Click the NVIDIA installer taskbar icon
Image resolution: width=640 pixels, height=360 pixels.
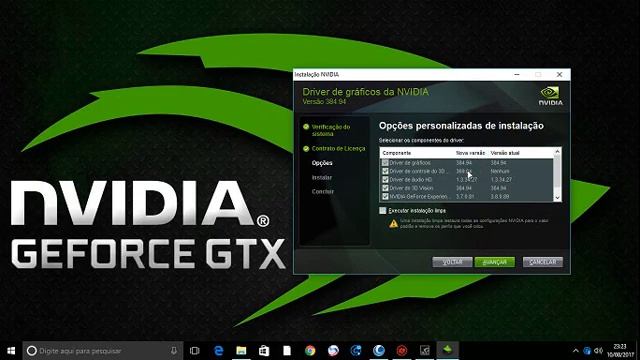click(x=448, y=350)
